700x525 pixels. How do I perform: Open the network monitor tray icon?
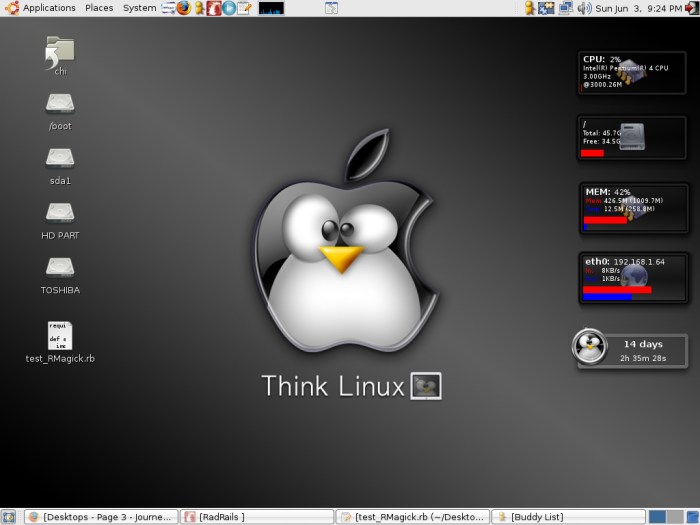pos(566,8)
